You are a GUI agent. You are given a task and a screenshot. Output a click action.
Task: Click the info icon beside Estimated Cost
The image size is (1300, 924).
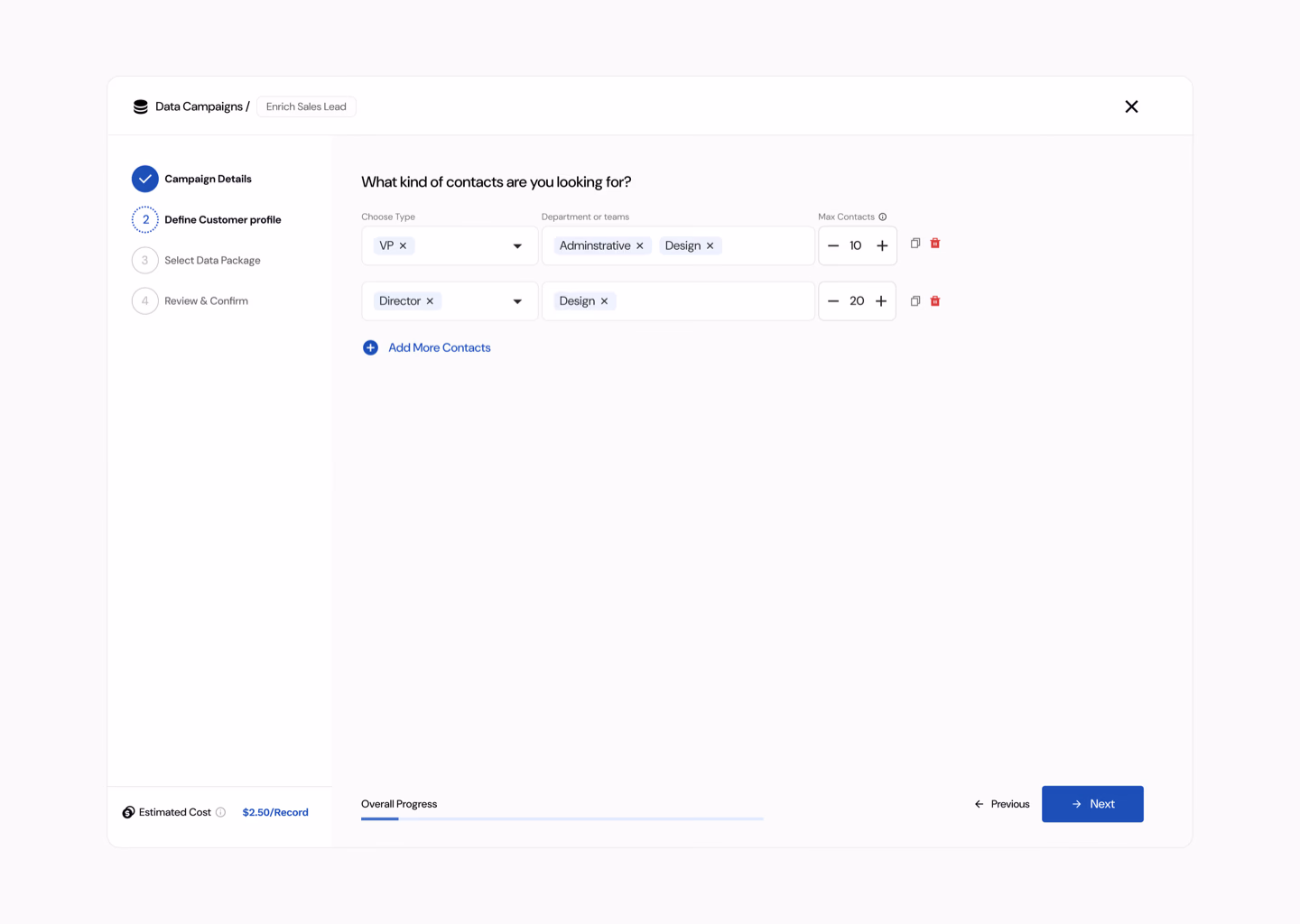pyautogui.click(x=222, y=812)
